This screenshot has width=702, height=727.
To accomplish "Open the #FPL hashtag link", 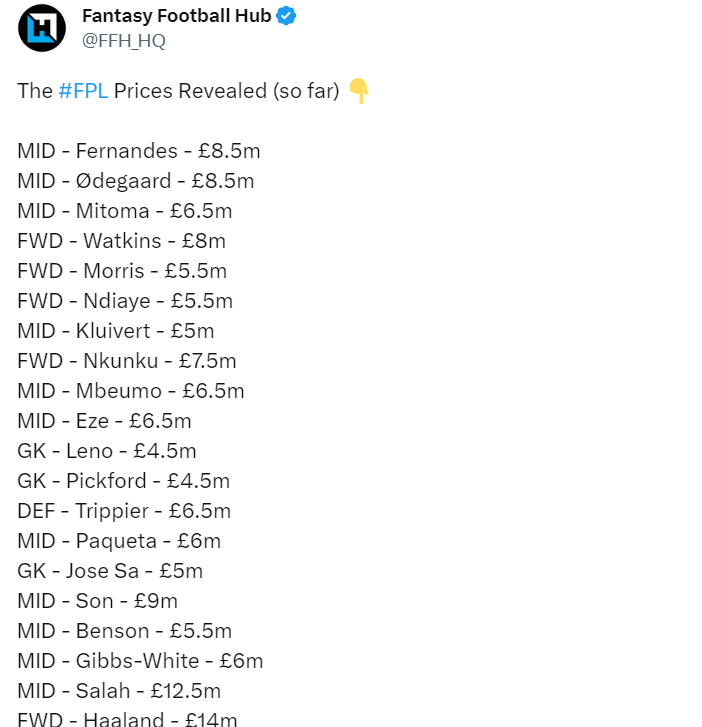I will pos(83,91).
